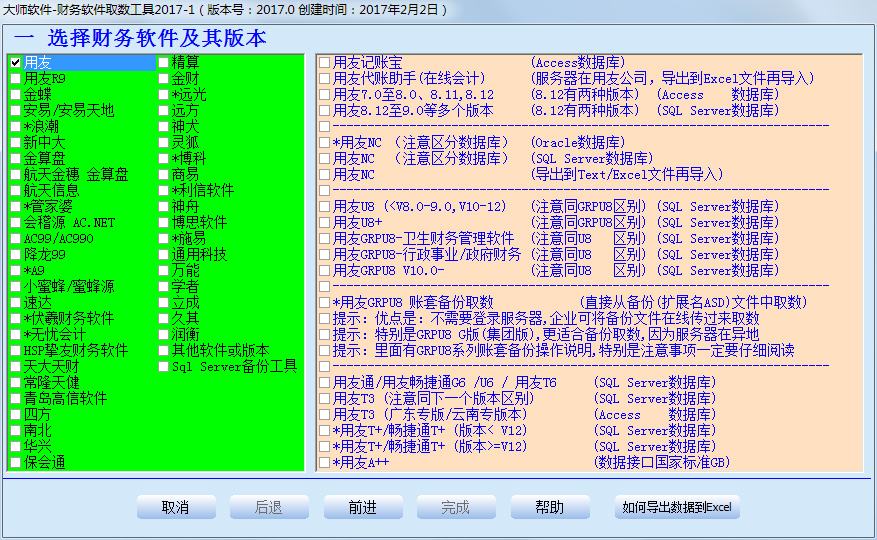
Task: Select 小蜜蜂/蜜蜂源 checkbox
Action: 16,287
